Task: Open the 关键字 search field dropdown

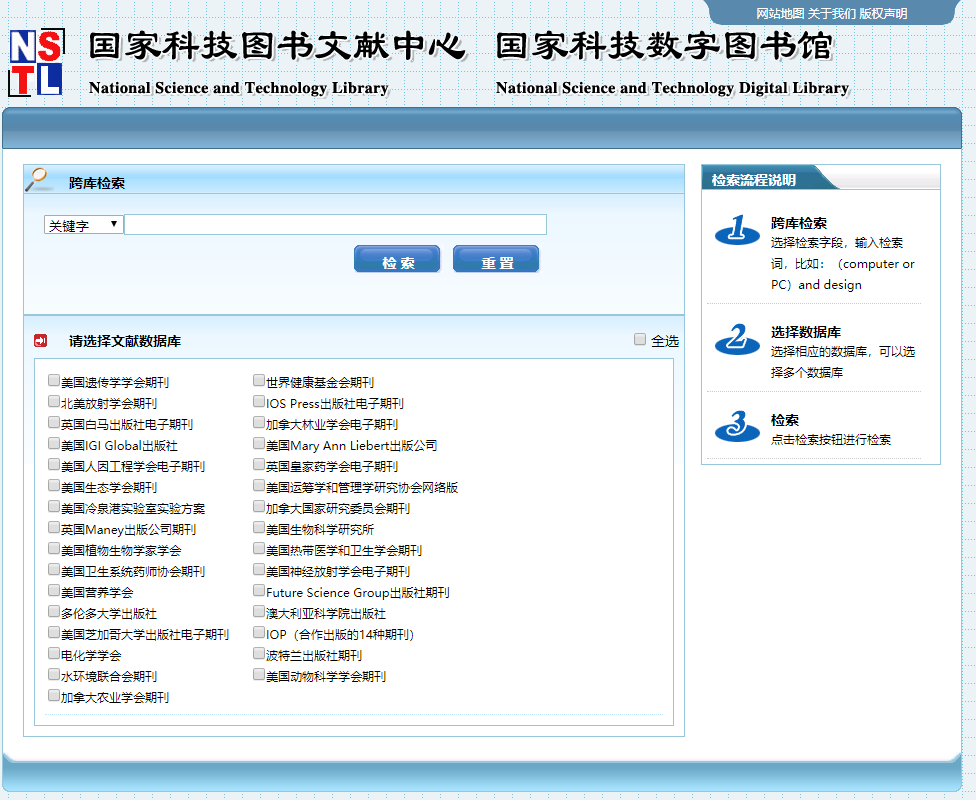Action: coord(84,225)
